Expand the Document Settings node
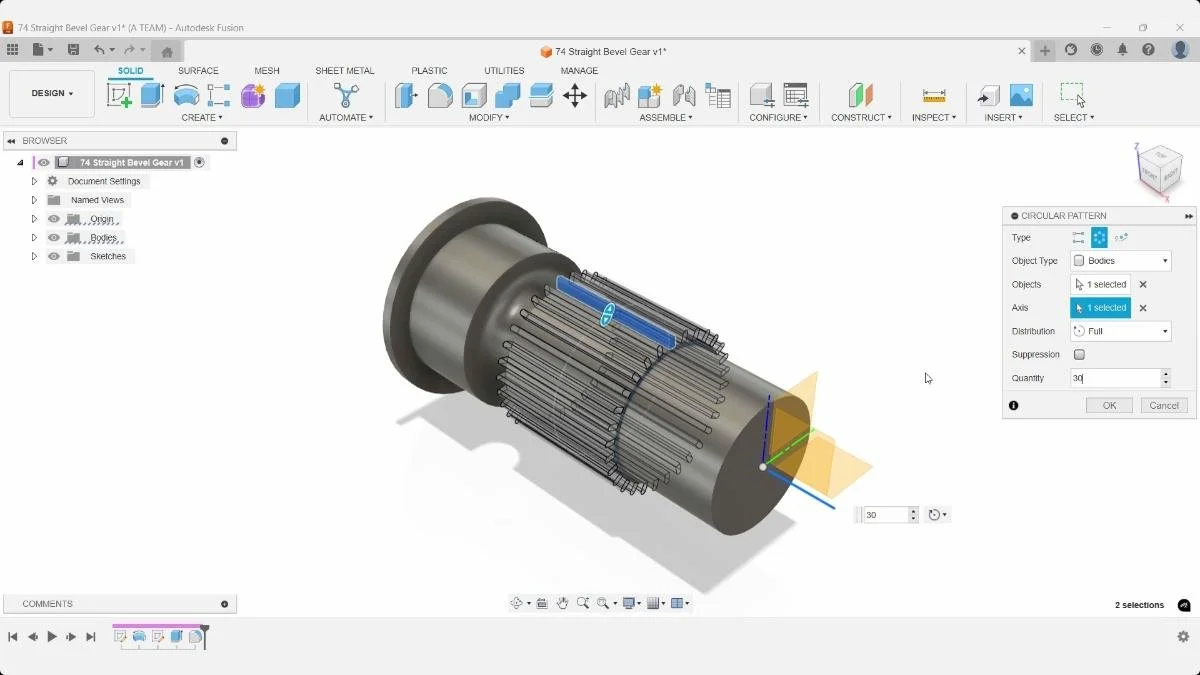The image size is (1200, 675). pos(34,181)
